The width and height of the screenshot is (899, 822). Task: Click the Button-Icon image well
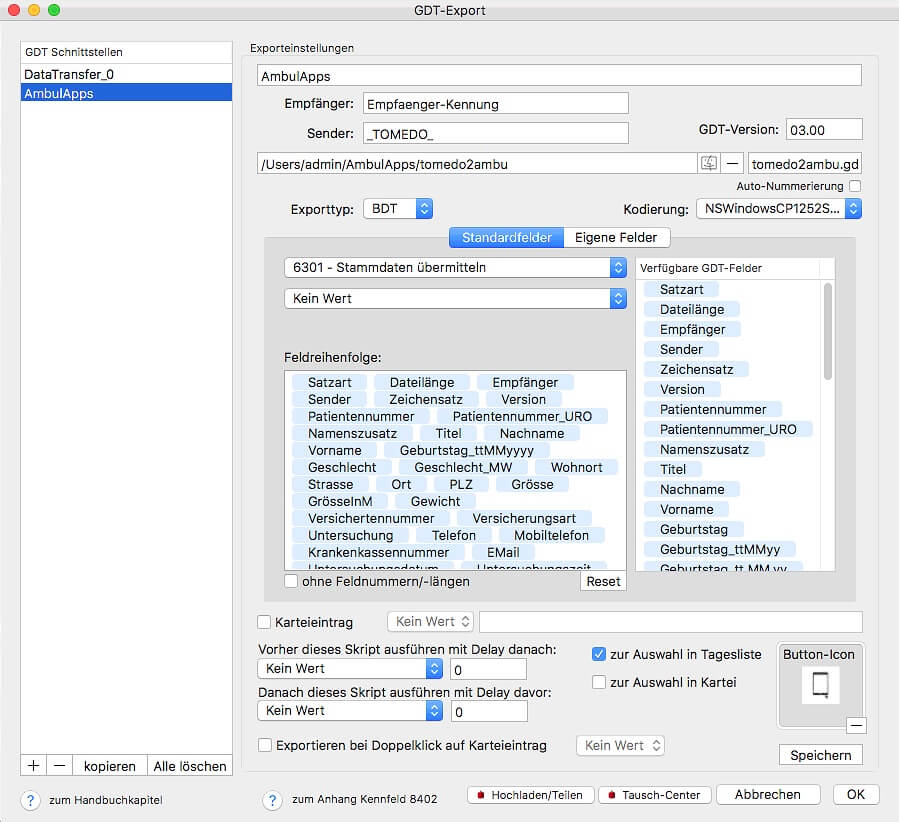pos(820,684)
